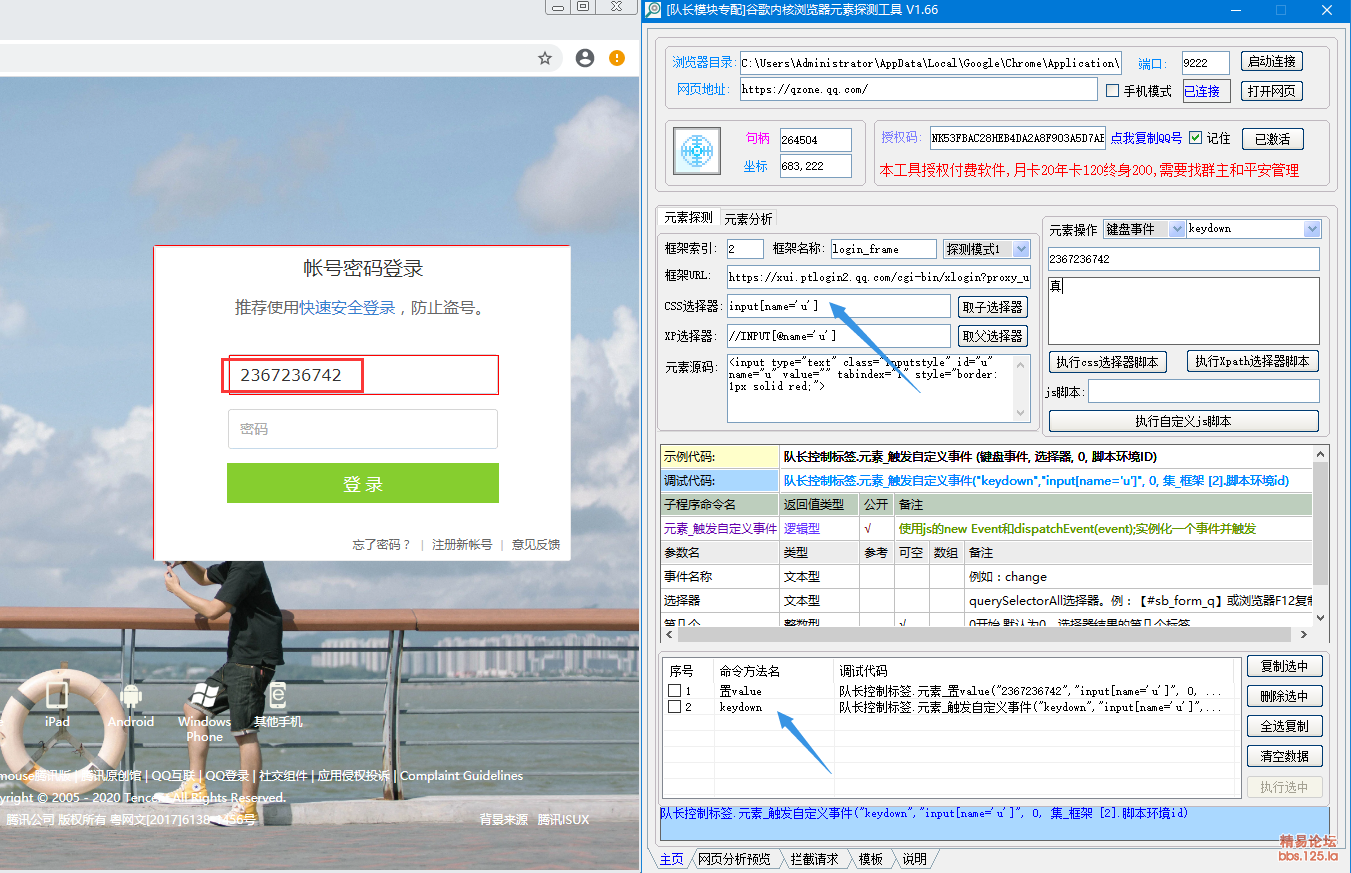
Task: Click the 忘了密码？ link
Action: point(381,545)
